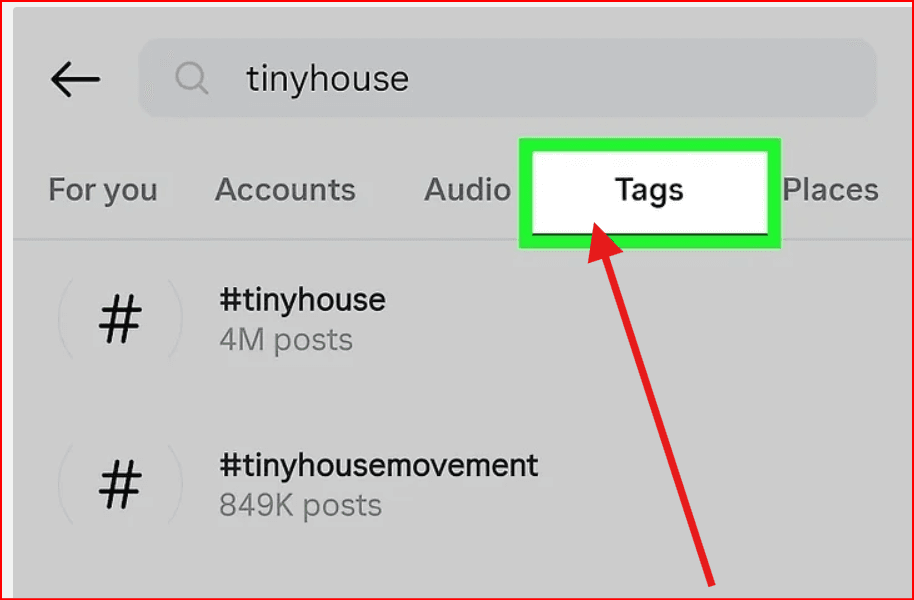Image resolution: width=914 pixels, height=600 pixels.
Task: Click the "4M posts" count text
Action: (x=286, y=340)
